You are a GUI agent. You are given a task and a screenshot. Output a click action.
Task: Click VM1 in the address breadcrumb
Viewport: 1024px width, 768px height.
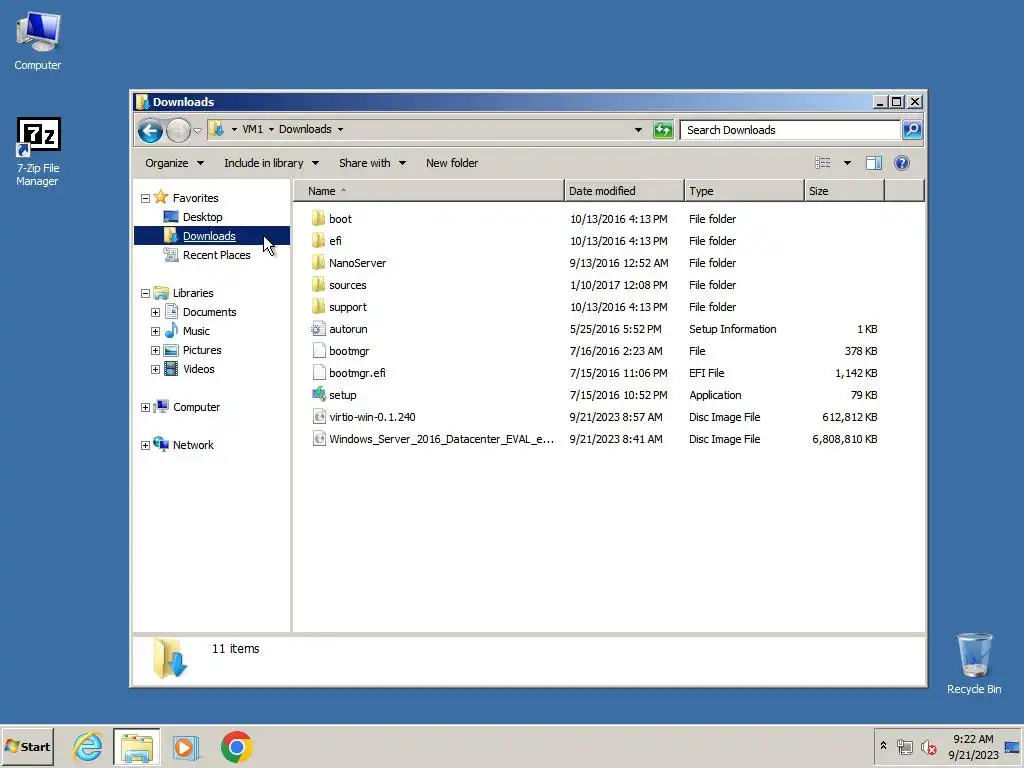(252, 129)
